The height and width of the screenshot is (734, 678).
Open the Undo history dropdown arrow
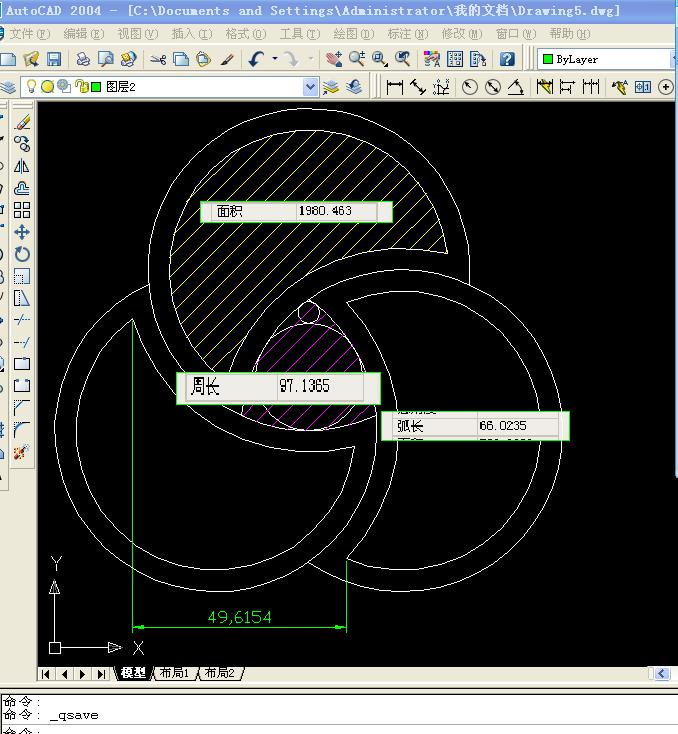click(275, 59)
